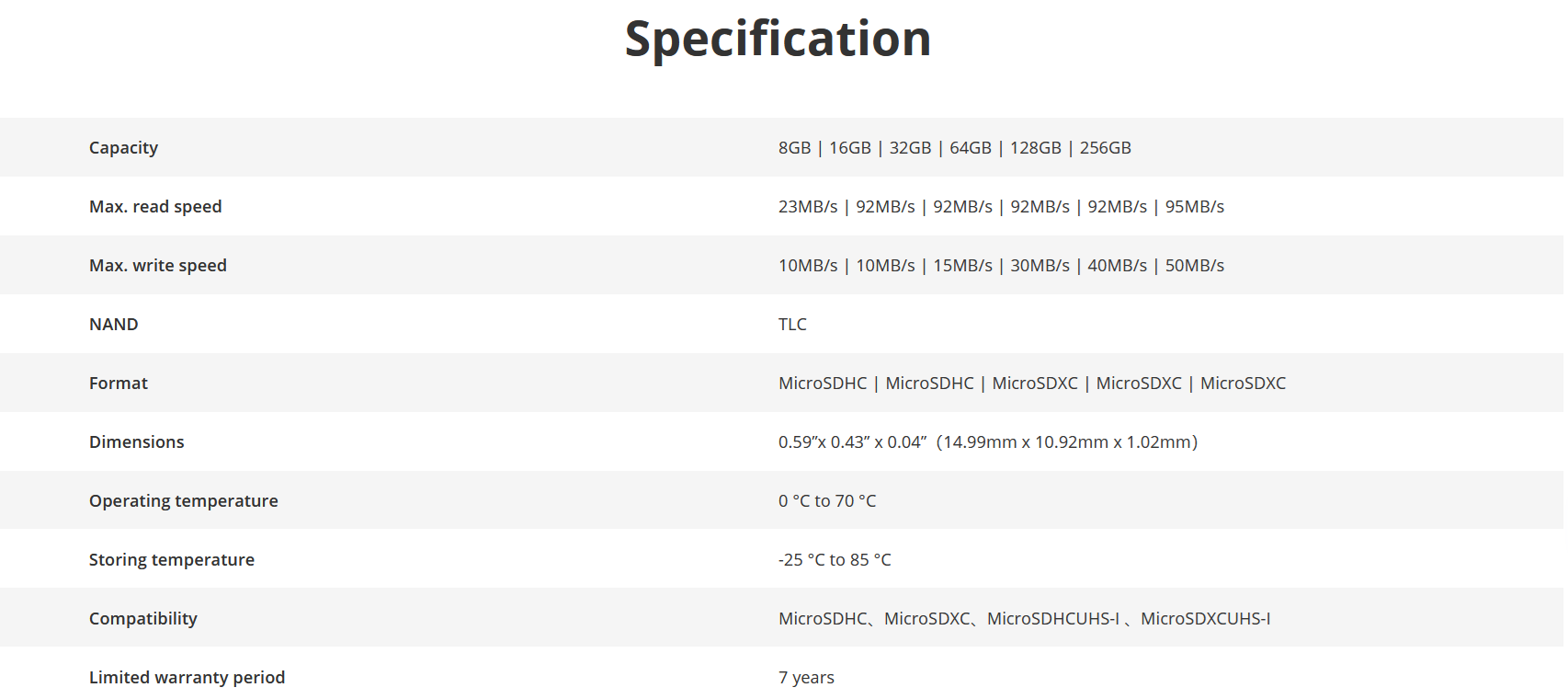
Task: Click the TLC value text
Action: pyautogui.click(x=792, y=325)
